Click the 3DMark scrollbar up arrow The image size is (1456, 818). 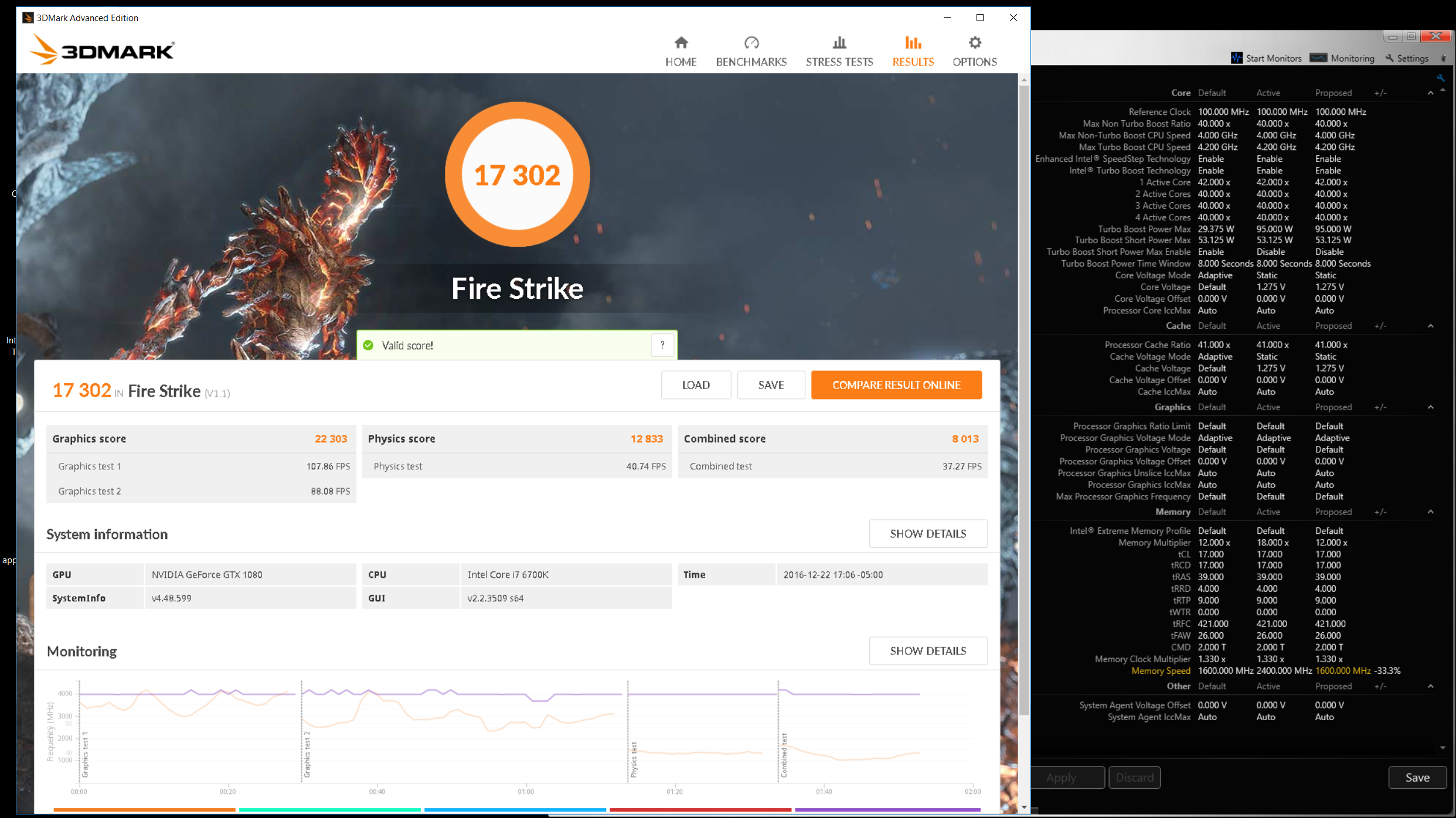click(x=1023, y=80)
